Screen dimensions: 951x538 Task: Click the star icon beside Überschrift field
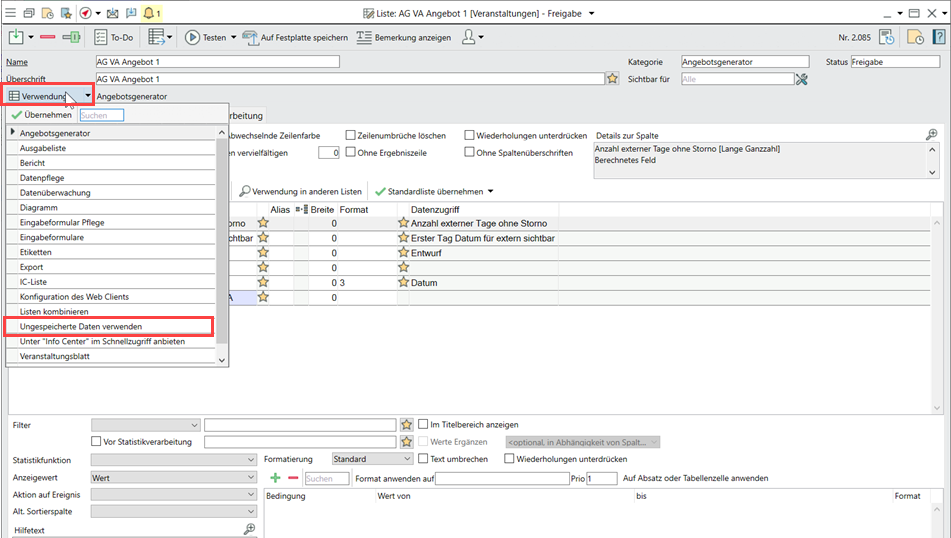tap(612, 78)
